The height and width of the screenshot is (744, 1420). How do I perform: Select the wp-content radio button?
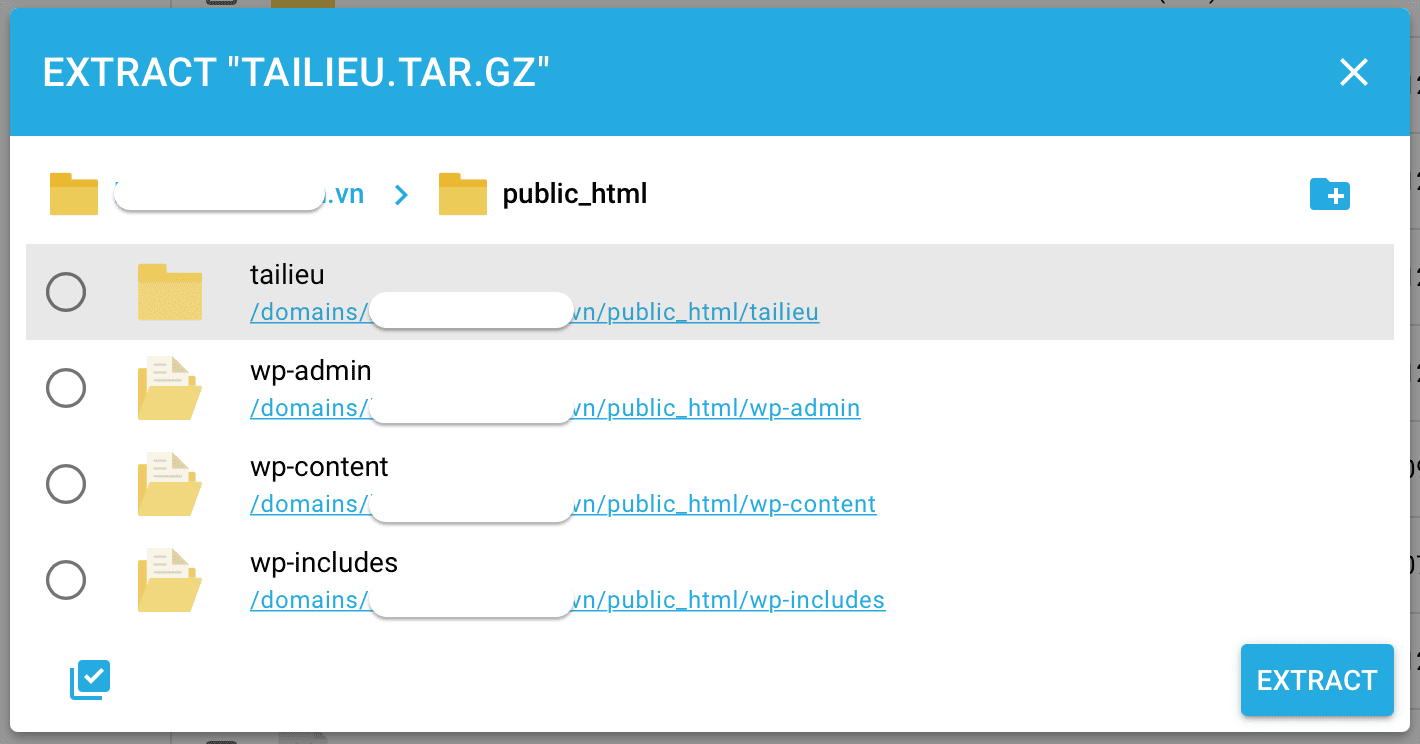click(x=66, y=484)
